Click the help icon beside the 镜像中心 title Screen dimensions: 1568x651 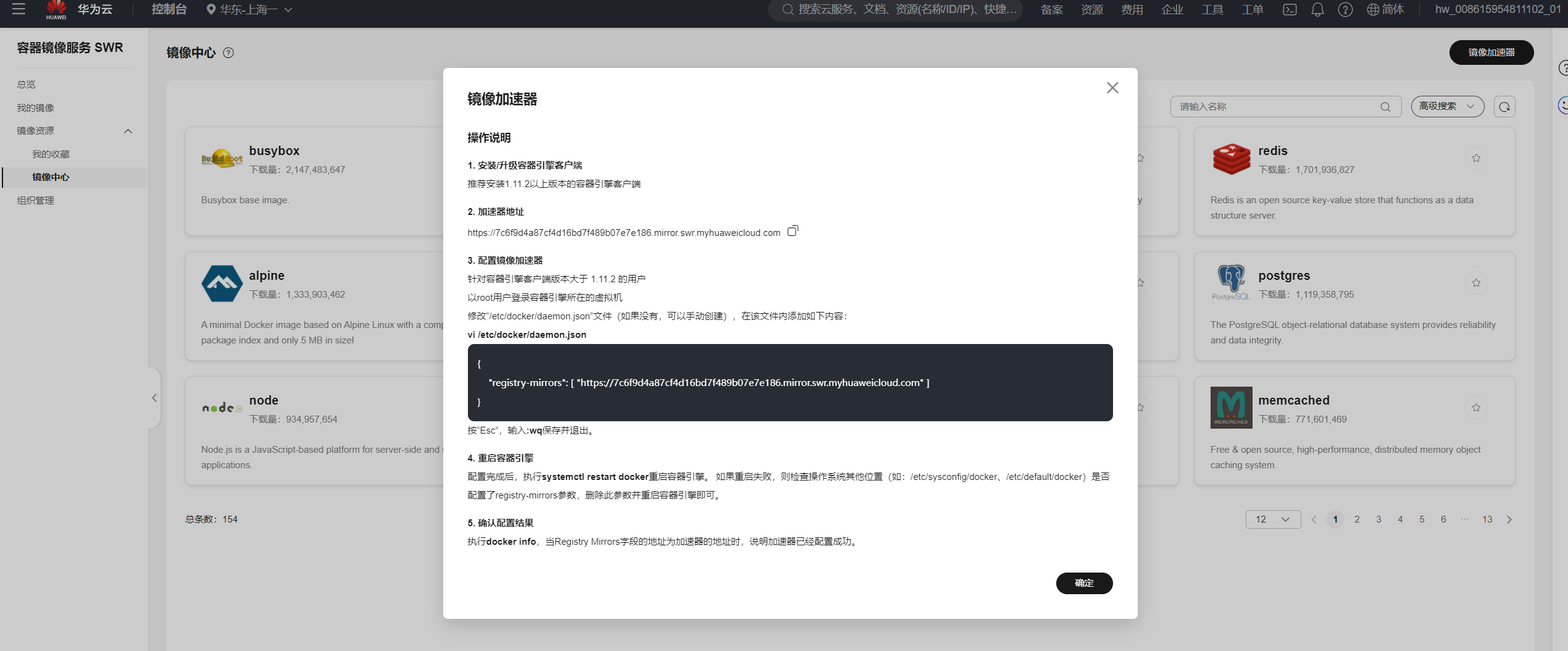point(228,53)
